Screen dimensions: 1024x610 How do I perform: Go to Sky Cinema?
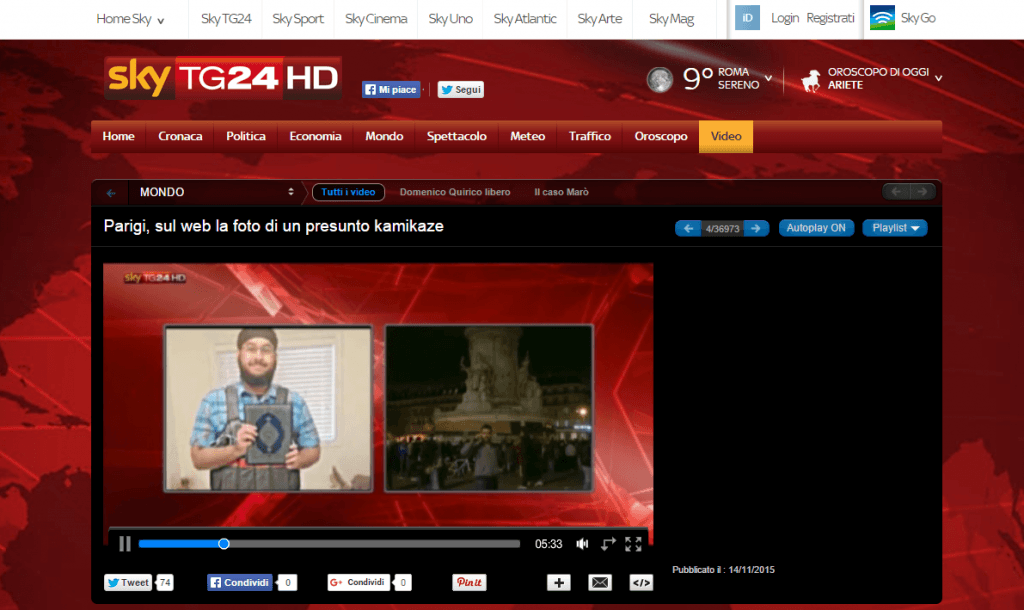(376, 19)
